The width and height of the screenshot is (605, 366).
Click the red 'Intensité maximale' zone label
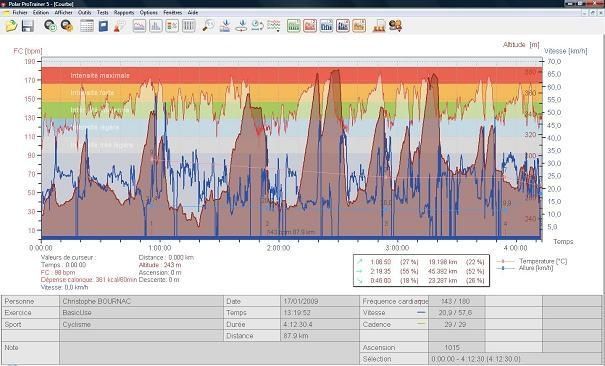click(100, 76)
